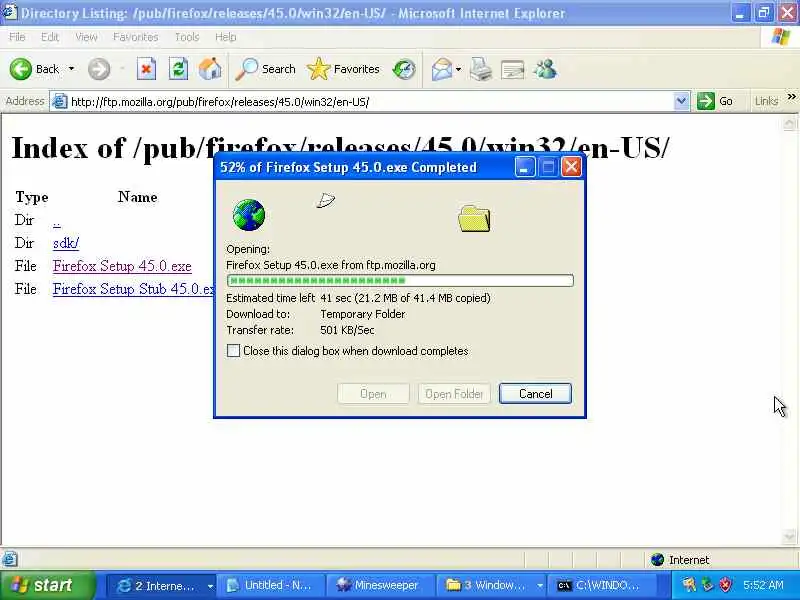The width and height of the screenshot is (800, 600).
Task: Minimize the download dialog window
Action: tap(524, 167)
